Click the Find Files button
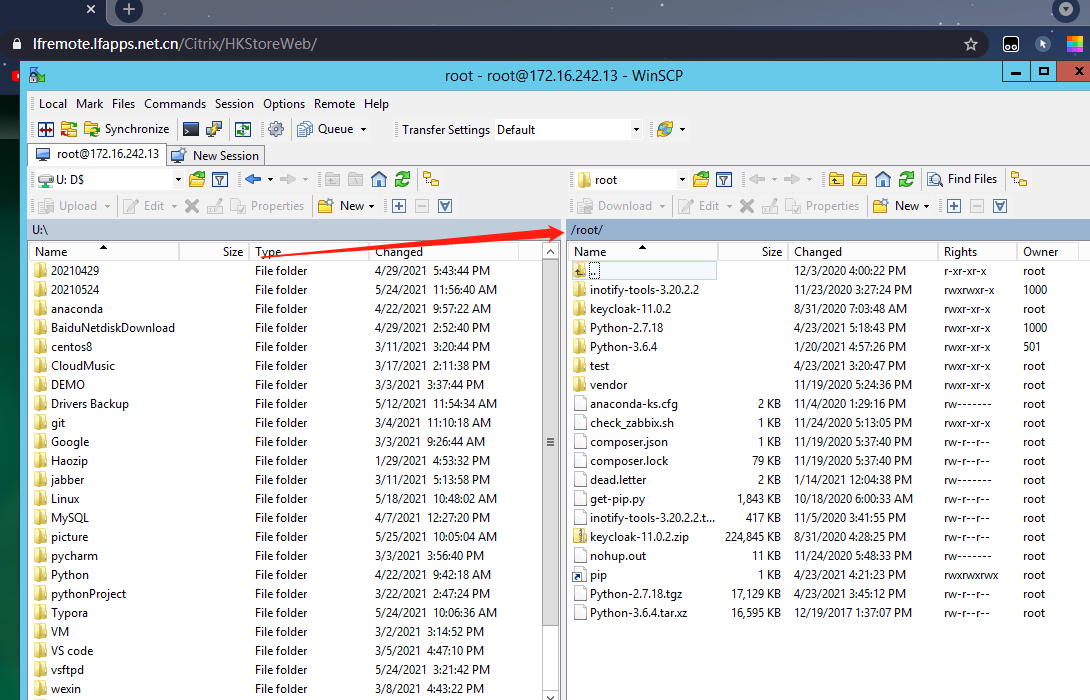This screenshot has width=1090, height=700. pyautogui.click(x=963, y=179)
